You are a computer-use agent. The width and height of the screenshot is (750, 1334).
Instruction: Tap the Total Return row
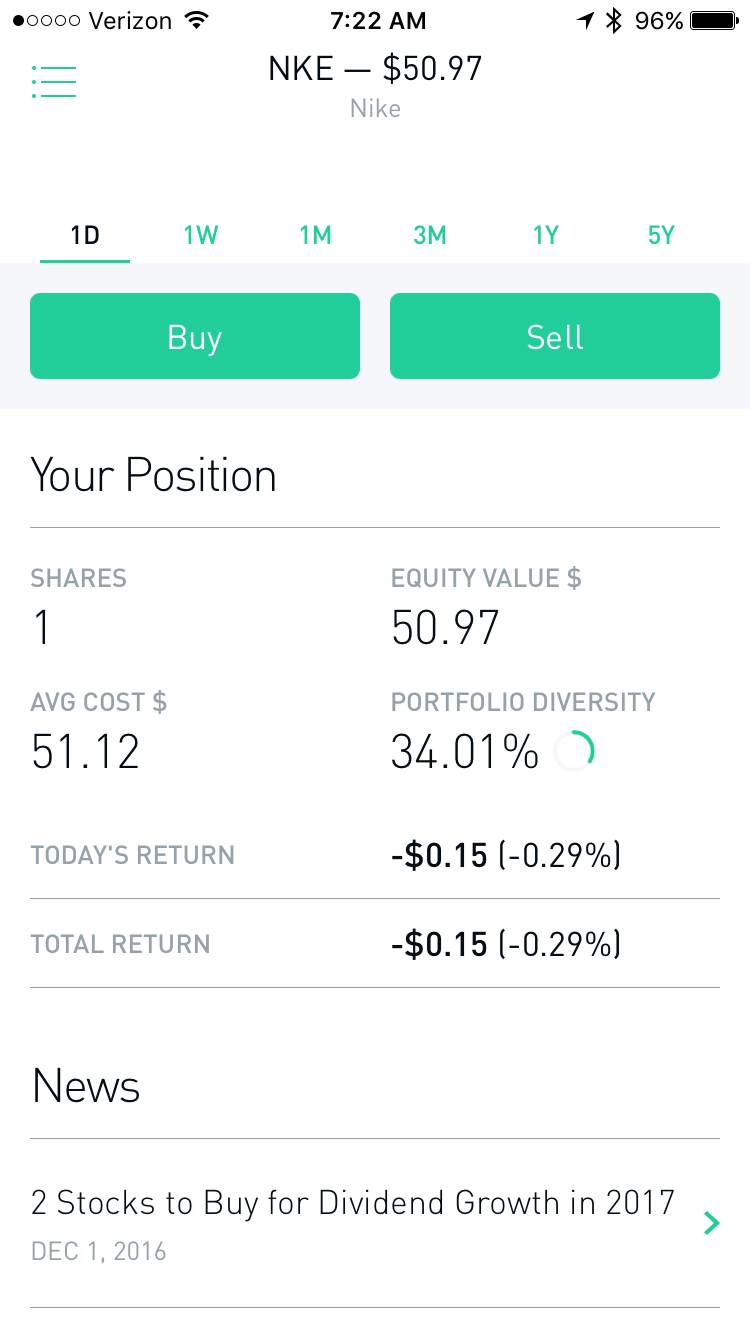375,944
